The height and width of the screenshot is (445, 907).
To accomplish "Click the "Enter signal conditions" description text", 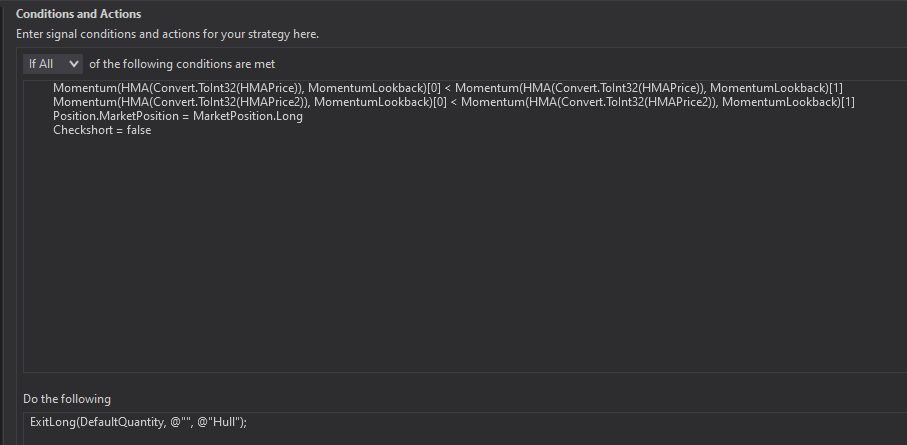I will click(167, 34).
